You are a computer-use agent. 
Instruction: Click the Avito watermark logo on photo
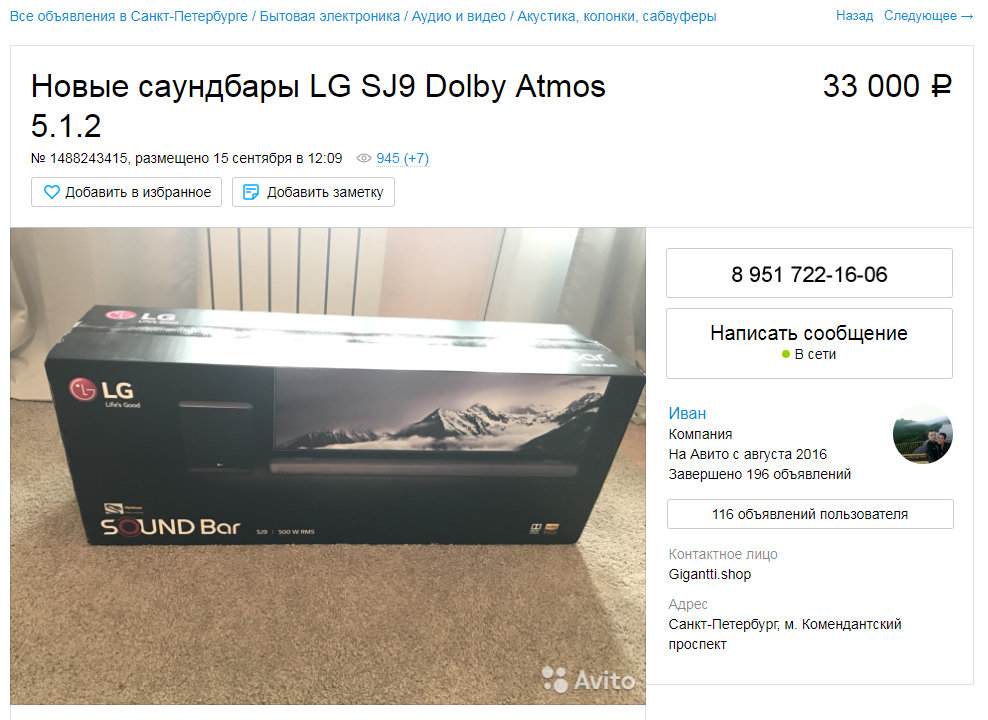pyautogui.click(x=589, y=680)
